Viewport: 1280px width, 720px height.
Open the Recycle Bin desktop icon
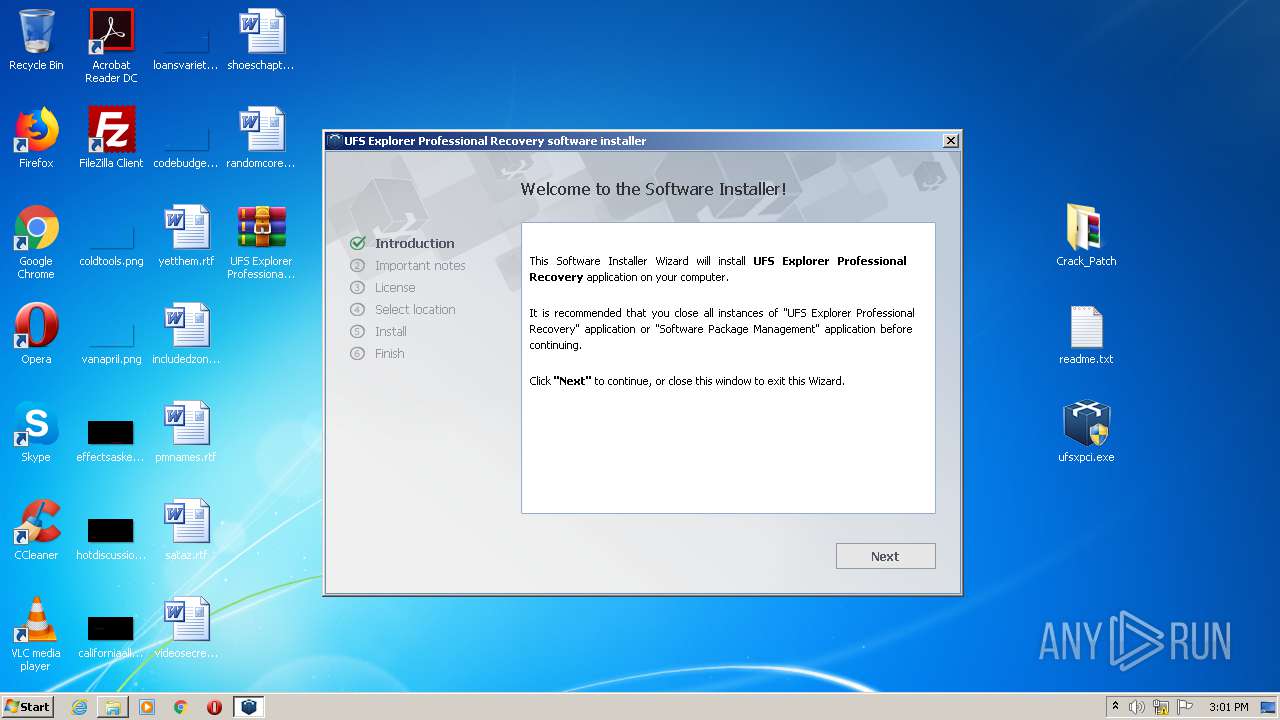[36, 40]
